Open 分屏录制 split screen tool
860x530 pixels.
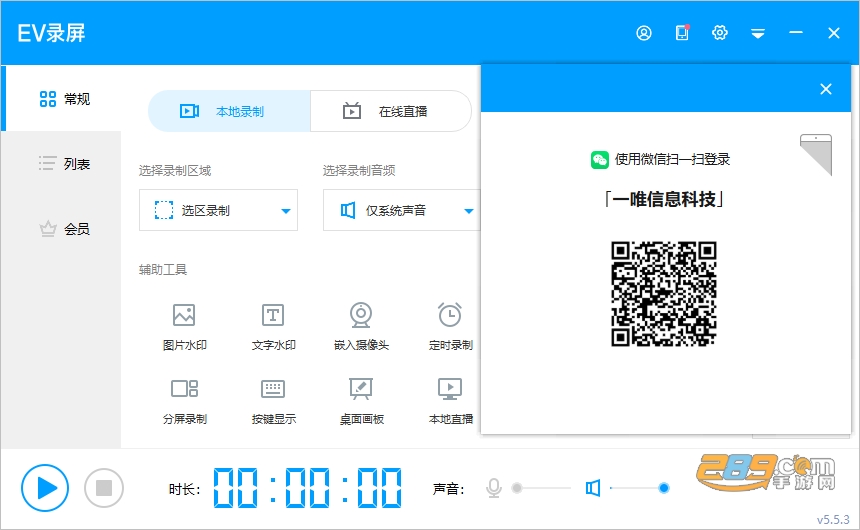coord(184,401)
